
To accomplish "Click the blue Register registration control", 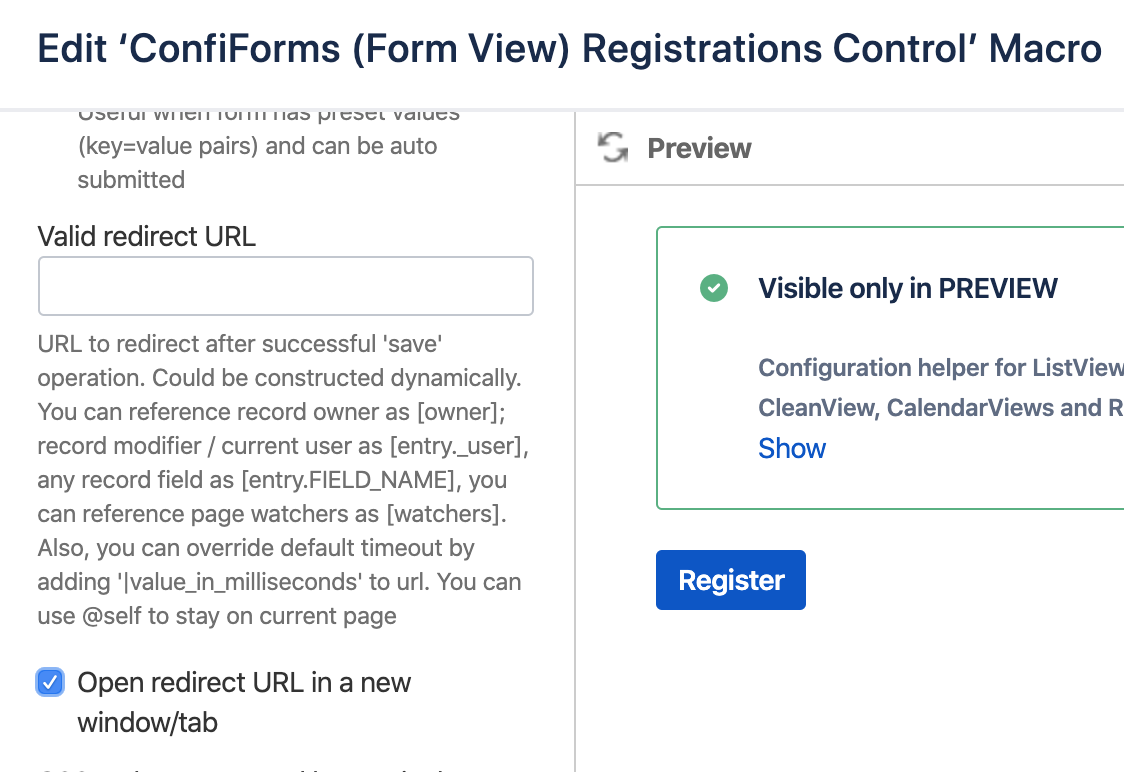I will [730, 580].
